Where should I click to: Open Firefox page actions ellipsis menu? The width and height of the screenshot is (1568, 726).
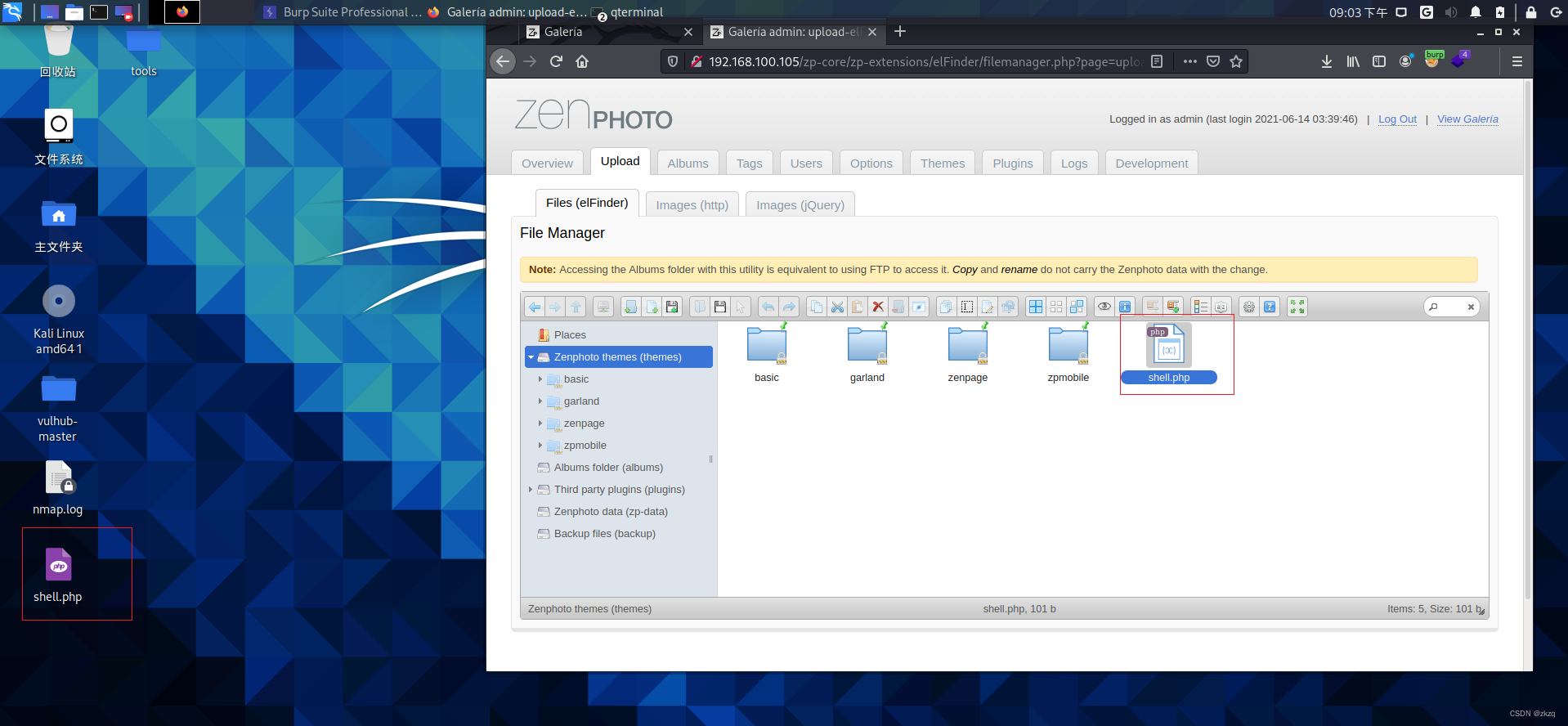[x=1189, y=61]
